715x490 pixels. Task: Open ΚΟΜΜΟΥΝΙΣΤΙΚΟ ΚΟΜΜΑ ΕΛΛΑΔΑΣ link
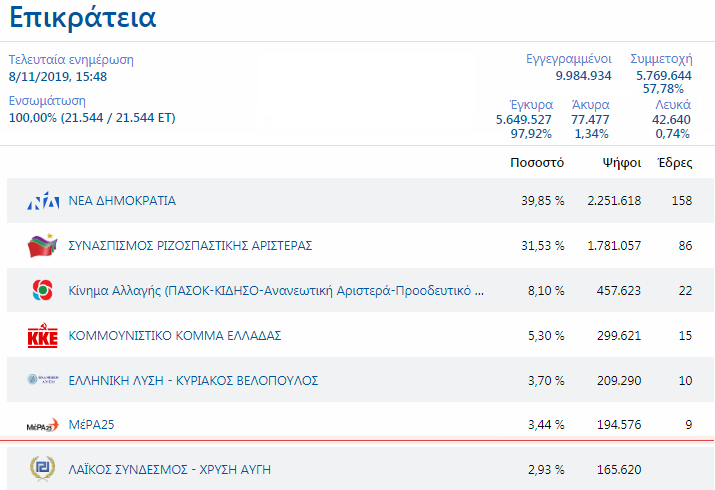(175, 335)
